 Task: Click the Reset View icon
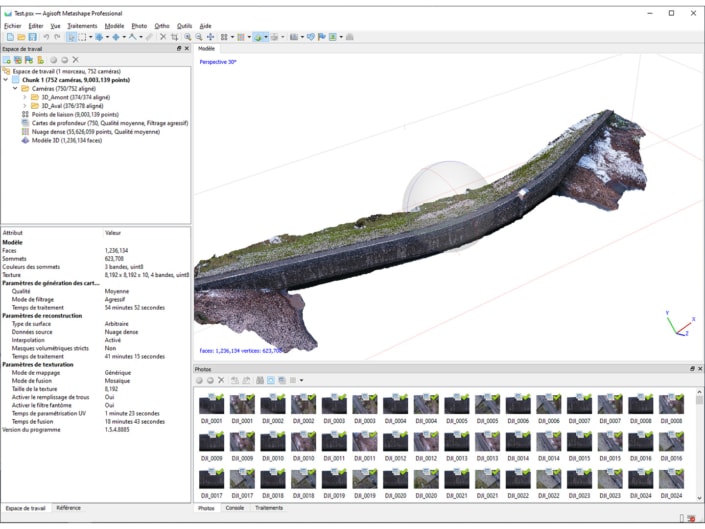[x=210, y=37]
